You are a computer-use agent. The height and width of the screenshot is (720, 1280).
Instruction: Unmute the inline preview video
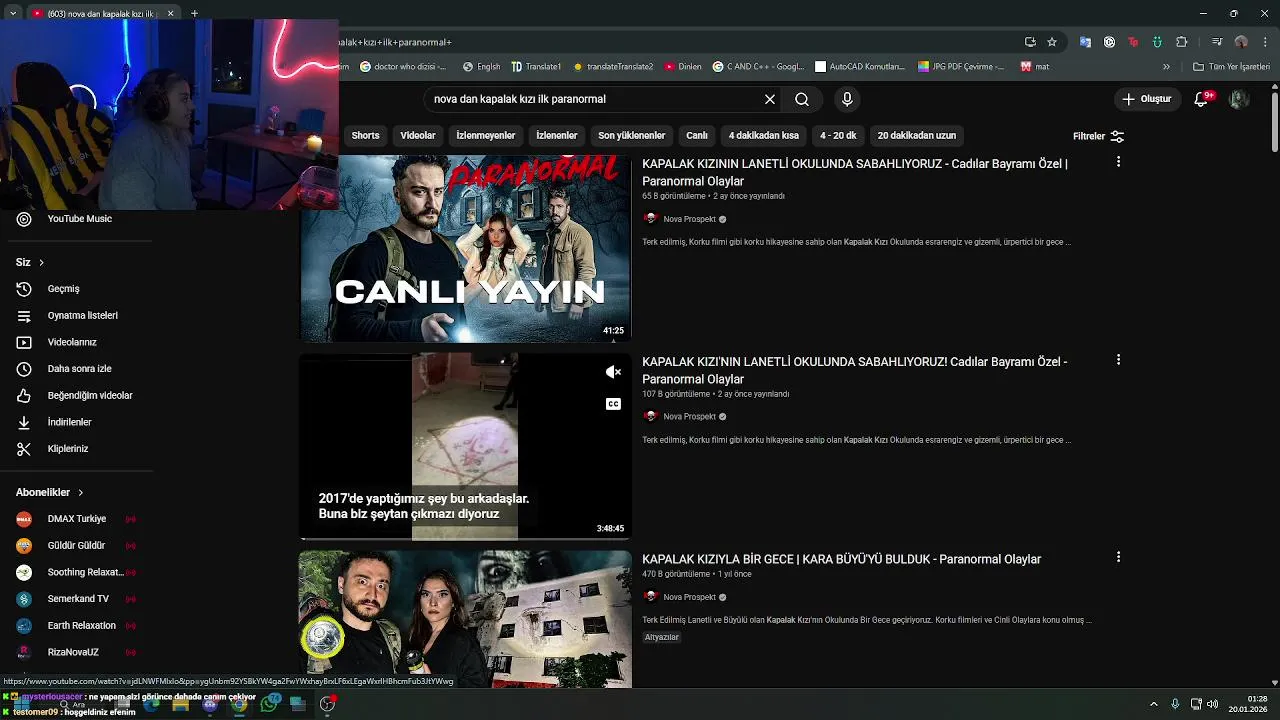point(614,372)
